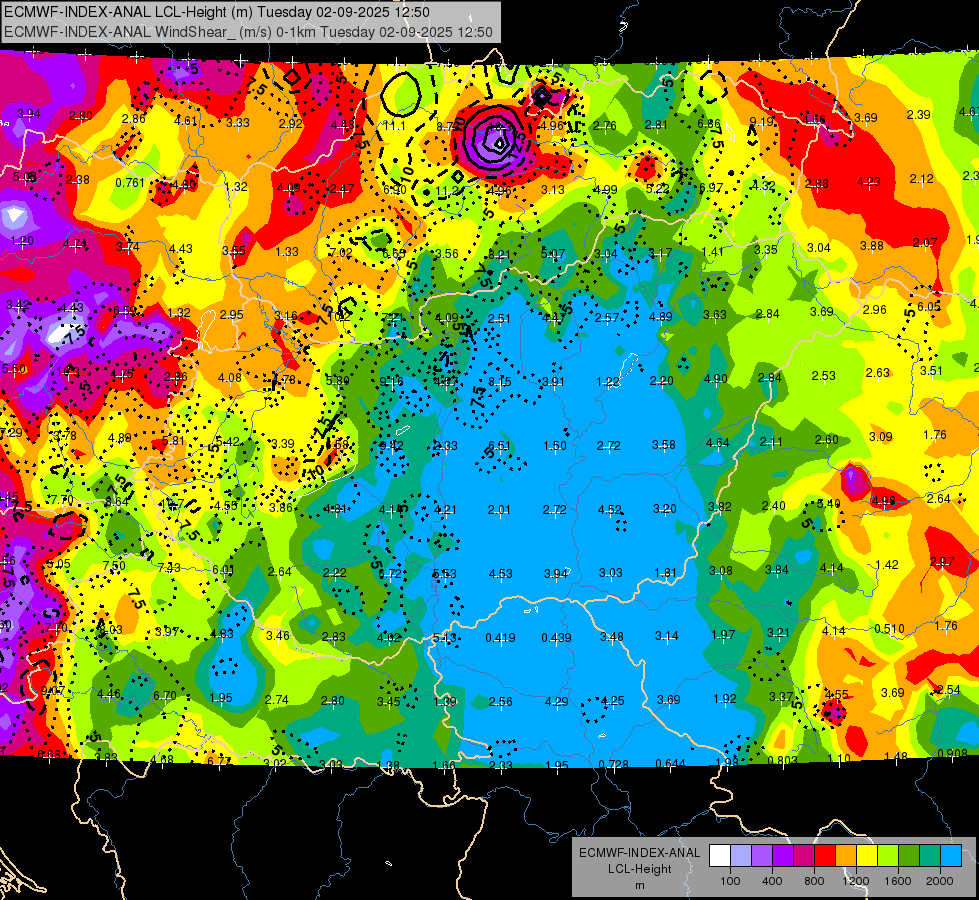Image resolution: width=979 pixels, height=900 pixels.
Task: Click the wind shear value 0.439
Action: pos(556,638)
